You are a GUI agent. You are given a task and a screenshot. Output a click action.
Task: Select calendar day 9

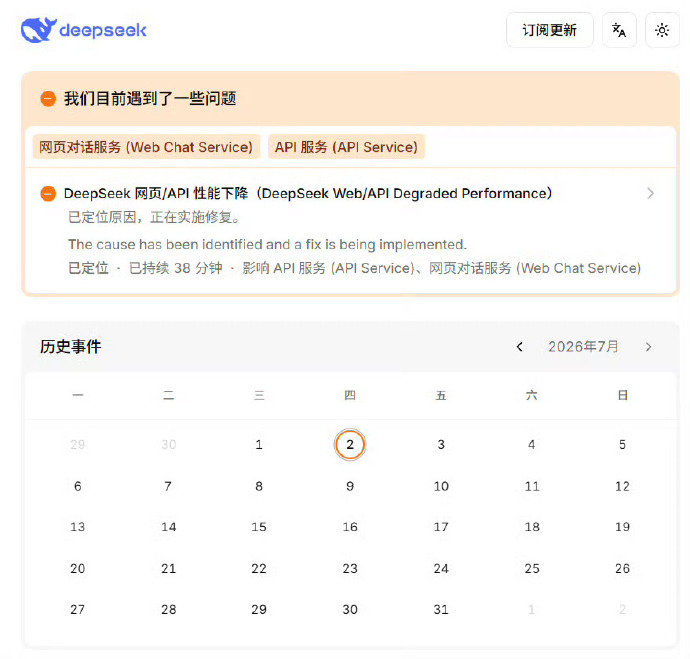(350, 486)
